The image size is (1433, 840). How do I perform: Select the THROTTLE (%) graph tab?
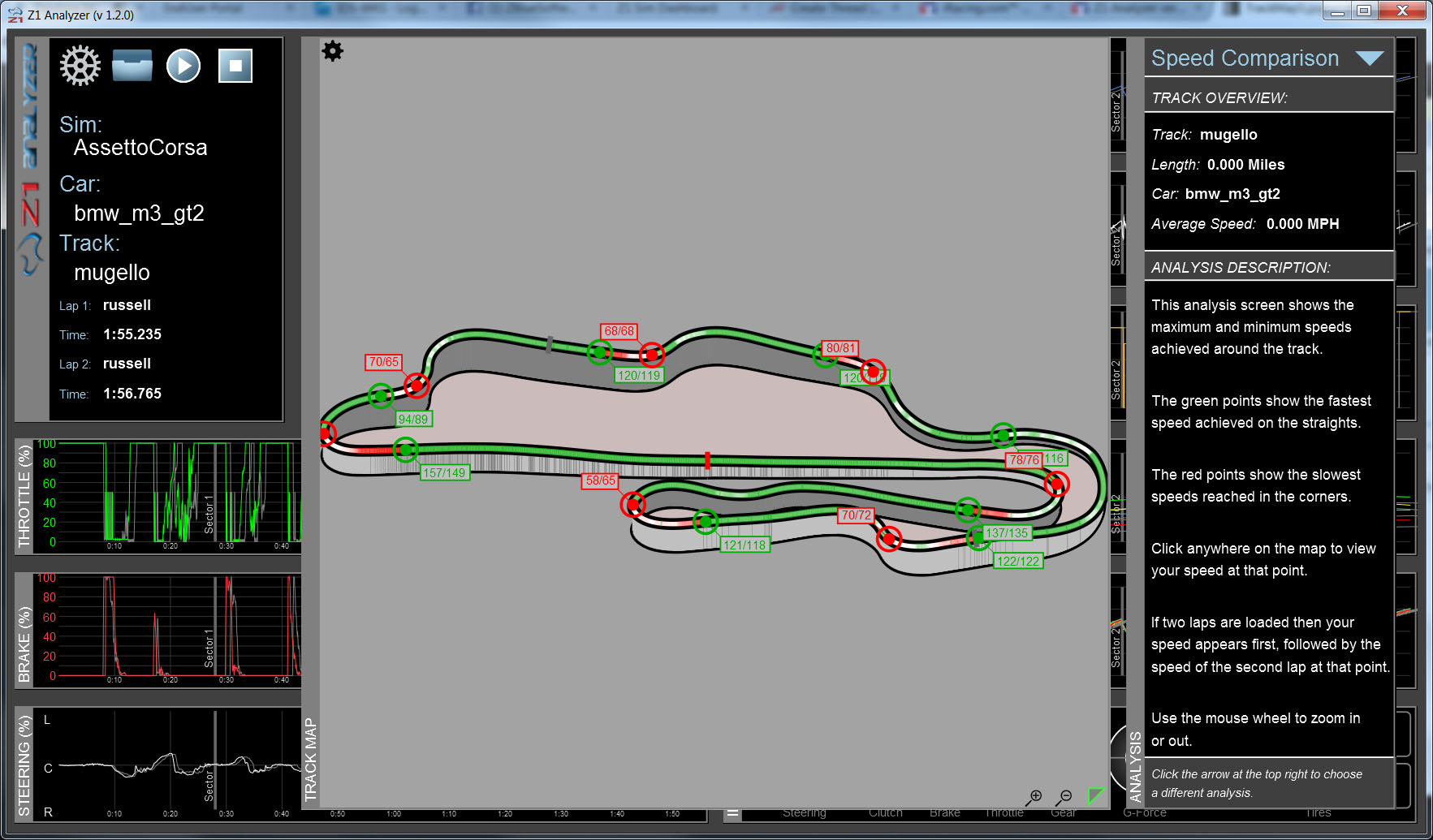click(24, 497)
